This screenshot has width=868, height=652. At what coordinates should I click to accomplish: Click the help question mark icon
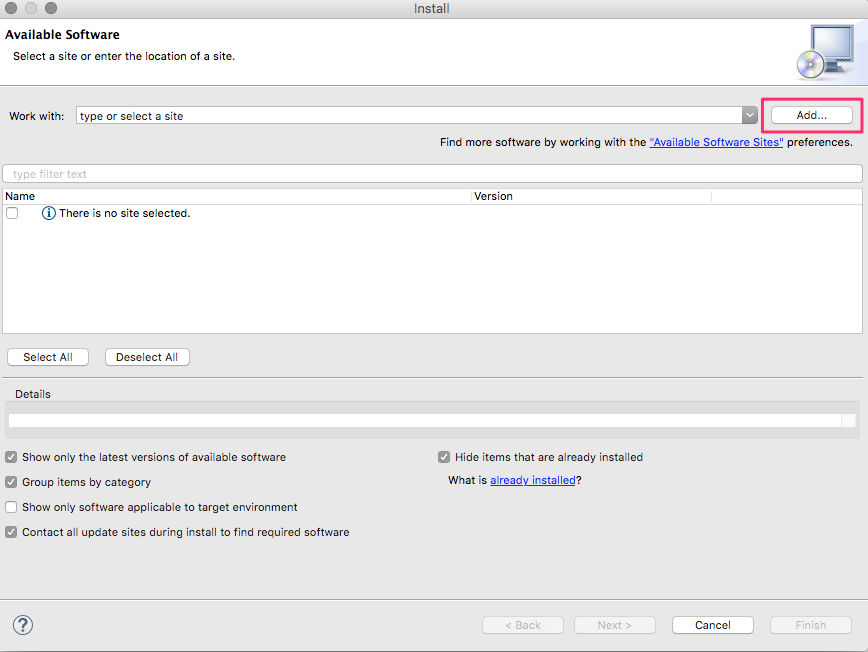point(22,624)
